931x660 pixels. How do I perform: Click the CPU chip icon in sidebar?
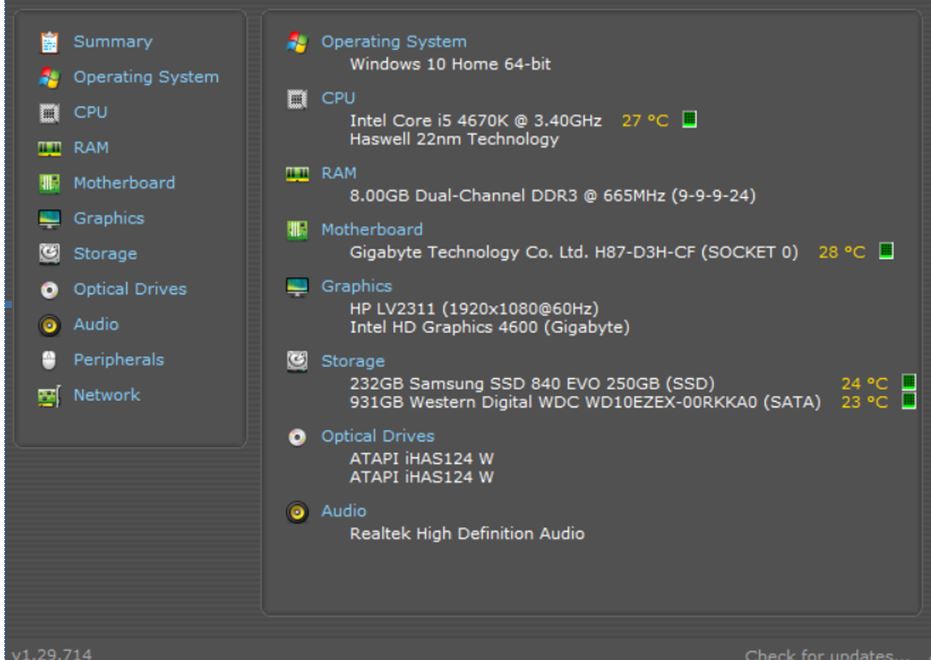coord(49,113)
